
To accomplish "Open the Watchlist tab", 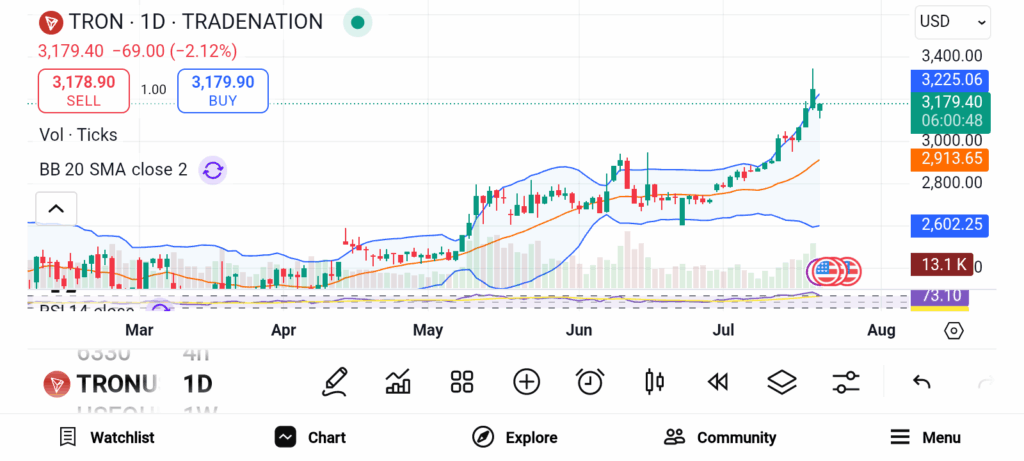I will tap(106, 437).
